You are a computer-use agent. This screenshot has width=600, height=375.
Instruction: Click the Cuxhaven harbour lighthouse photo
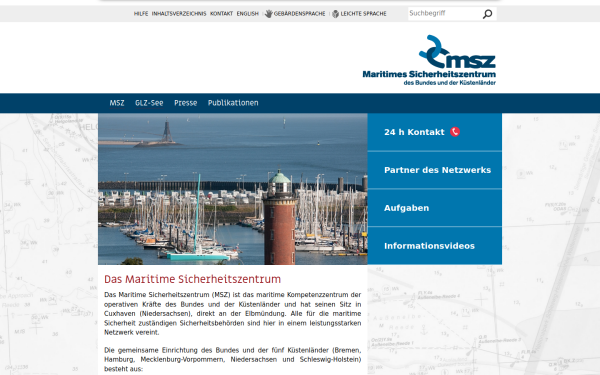(233, 189)
